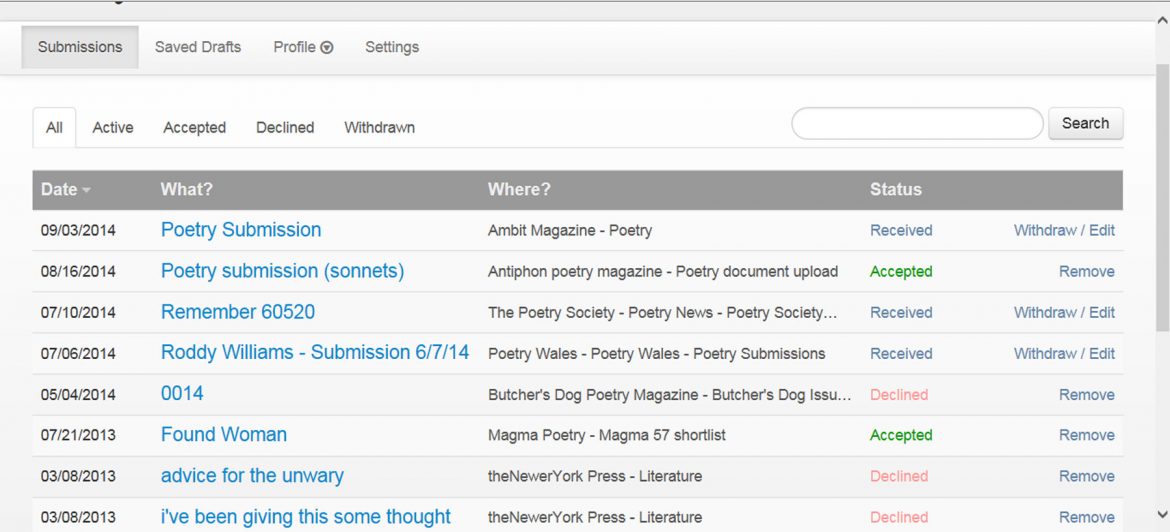Filter list to Declined submissions

(285, 127)
